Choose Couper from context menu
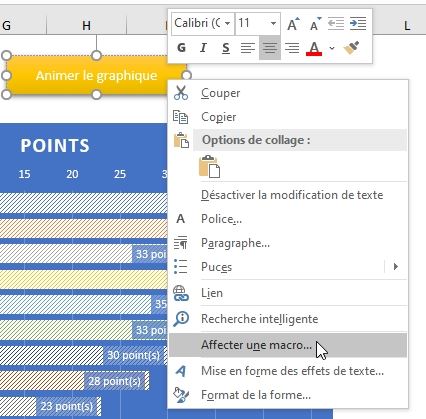 pos(288,93)
